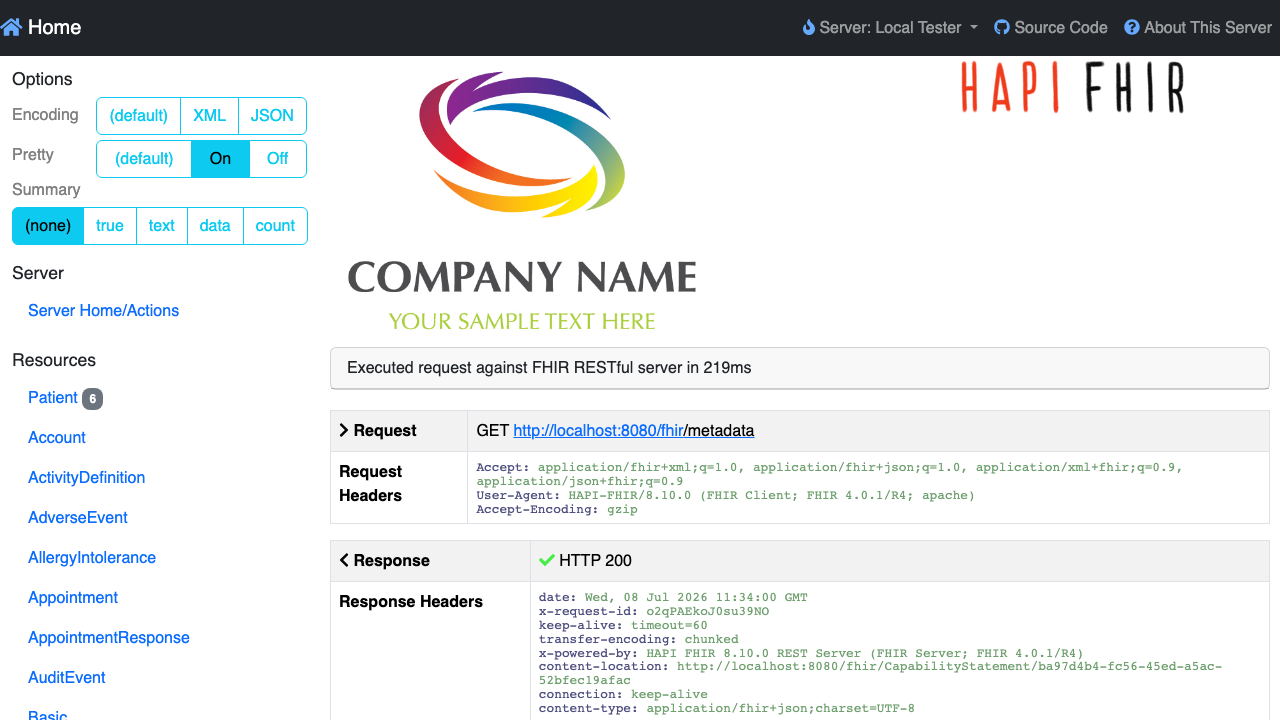Click the Options section heading
1280x720 pixels.
(42, 79)
